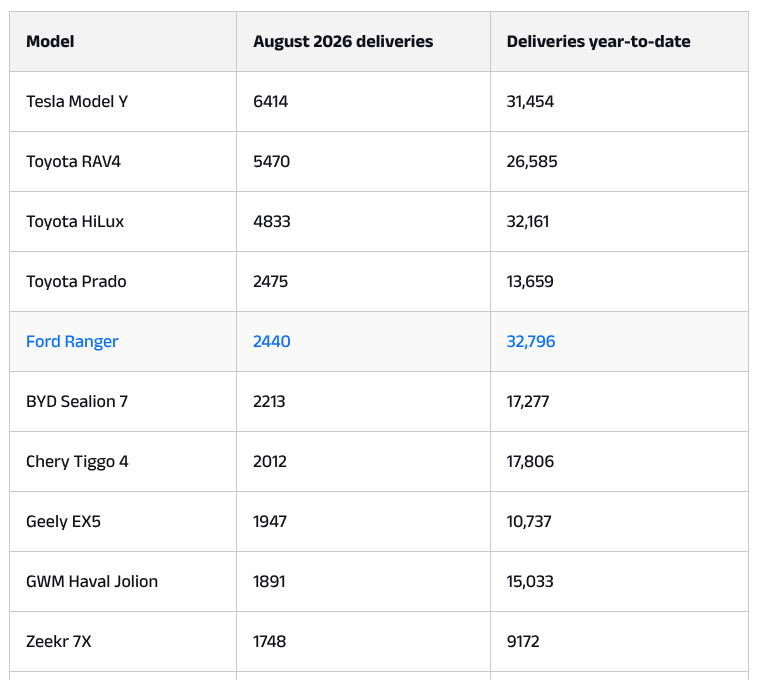Click the 17,806 year-to-date value
Image resolution: width=759 pixels, height=680 pixels.
pyautogui.click(x=530, y=462)
